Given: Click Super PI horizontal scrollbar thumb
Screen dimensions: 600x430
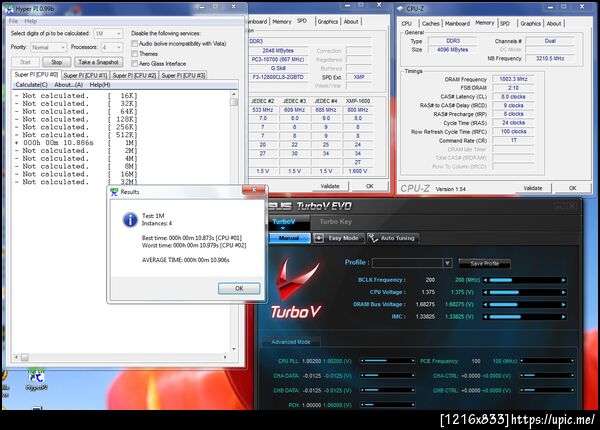Looking at the screenshot, I should (24, 357).
